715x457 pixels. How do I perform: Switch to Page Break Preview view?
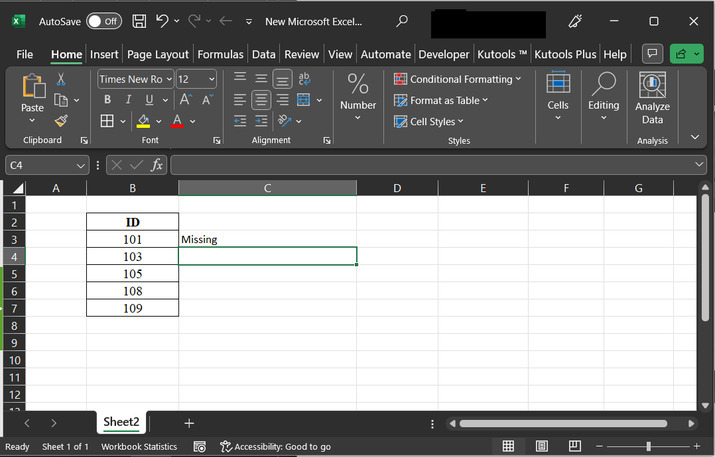pyautogui.click(x=573, y=446)
